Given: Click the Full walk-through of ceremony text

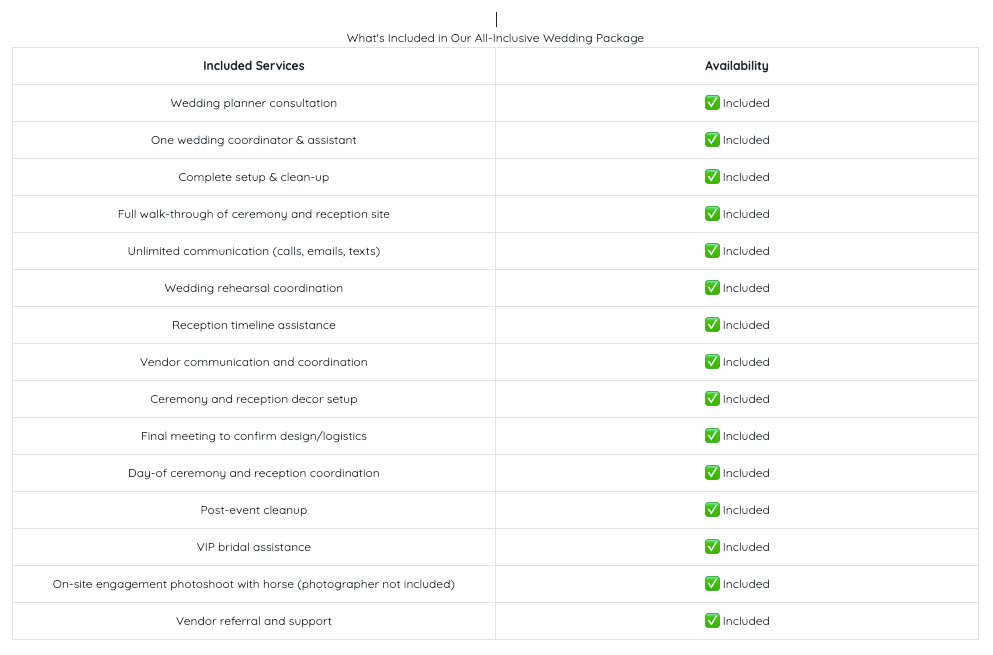Looking at the screenshot, I should pos(253,214).
